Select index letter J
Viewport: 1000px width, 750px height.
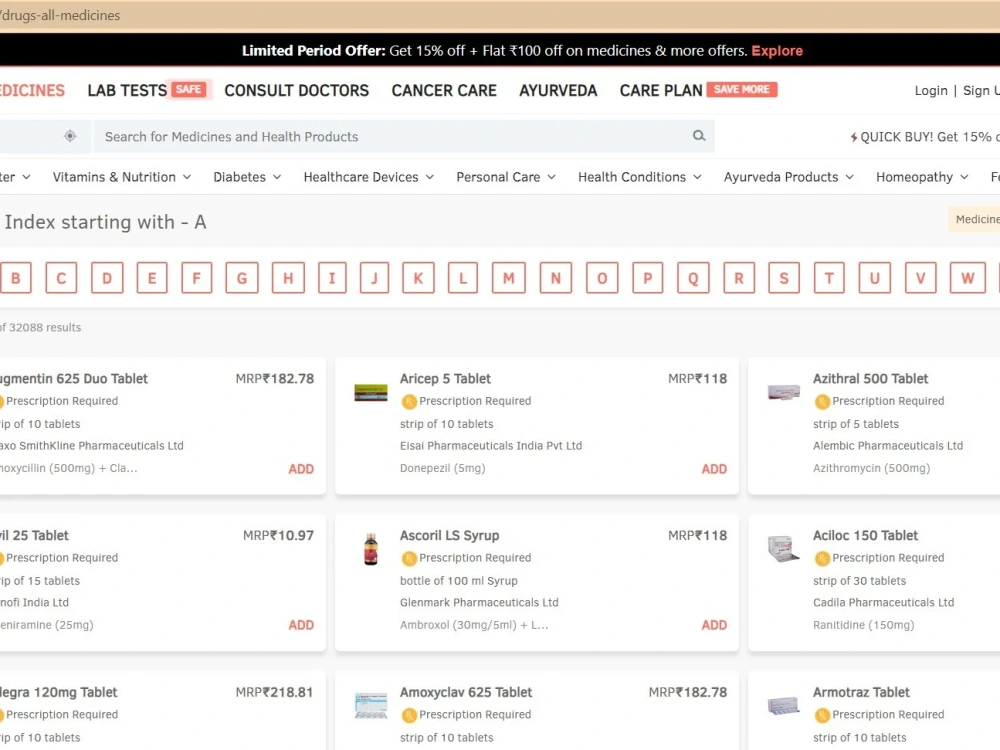[374, 277]
